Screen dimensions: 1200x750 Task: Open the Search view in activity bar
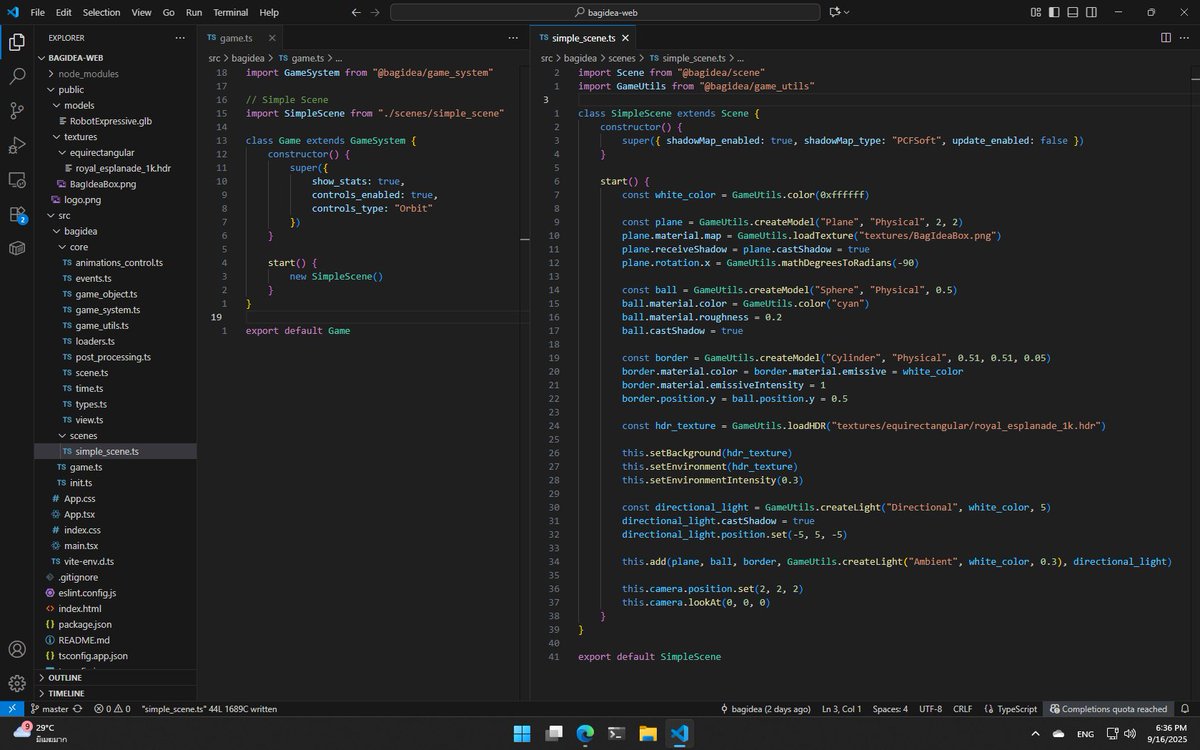click(x=17, y=76)
